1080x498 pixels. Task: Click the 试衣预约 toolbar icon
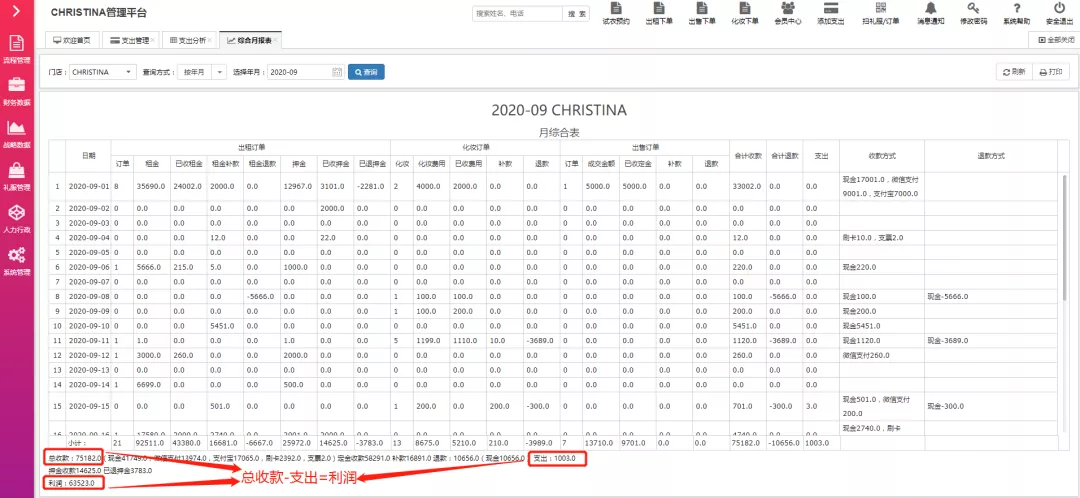[616, 14]
